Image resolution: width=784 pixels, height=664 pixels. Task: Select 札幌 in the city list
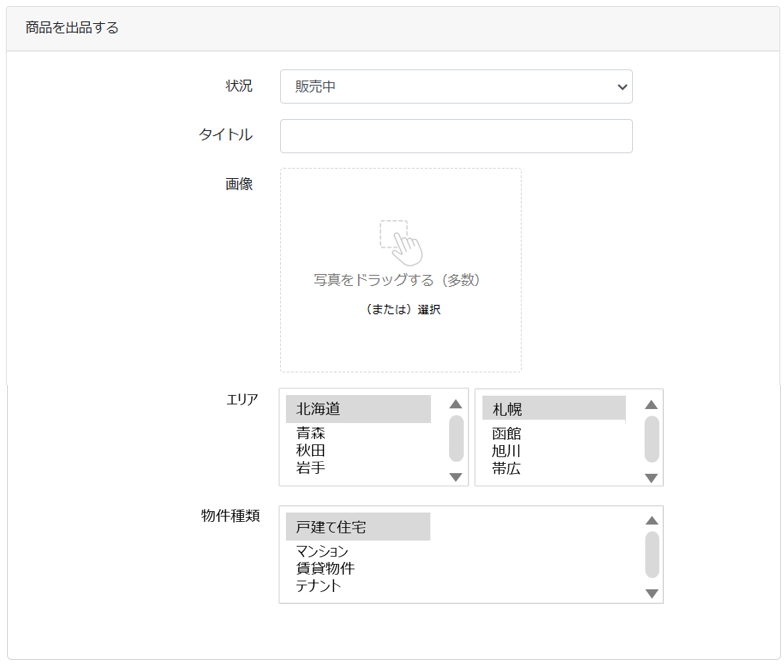click(x=553, y=409)
